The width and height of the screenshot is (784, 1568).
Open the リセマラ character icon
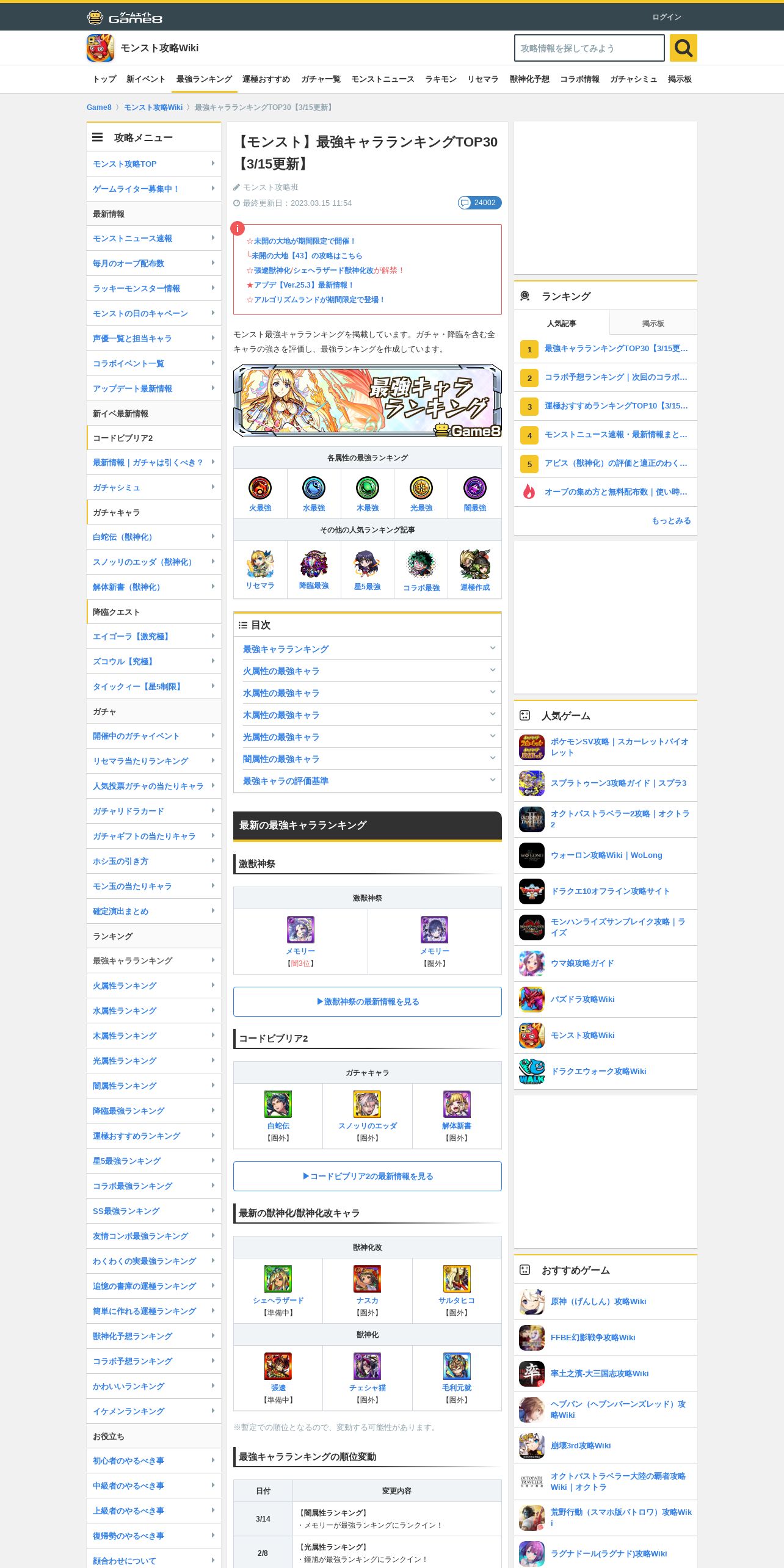[x=260, y=563]
